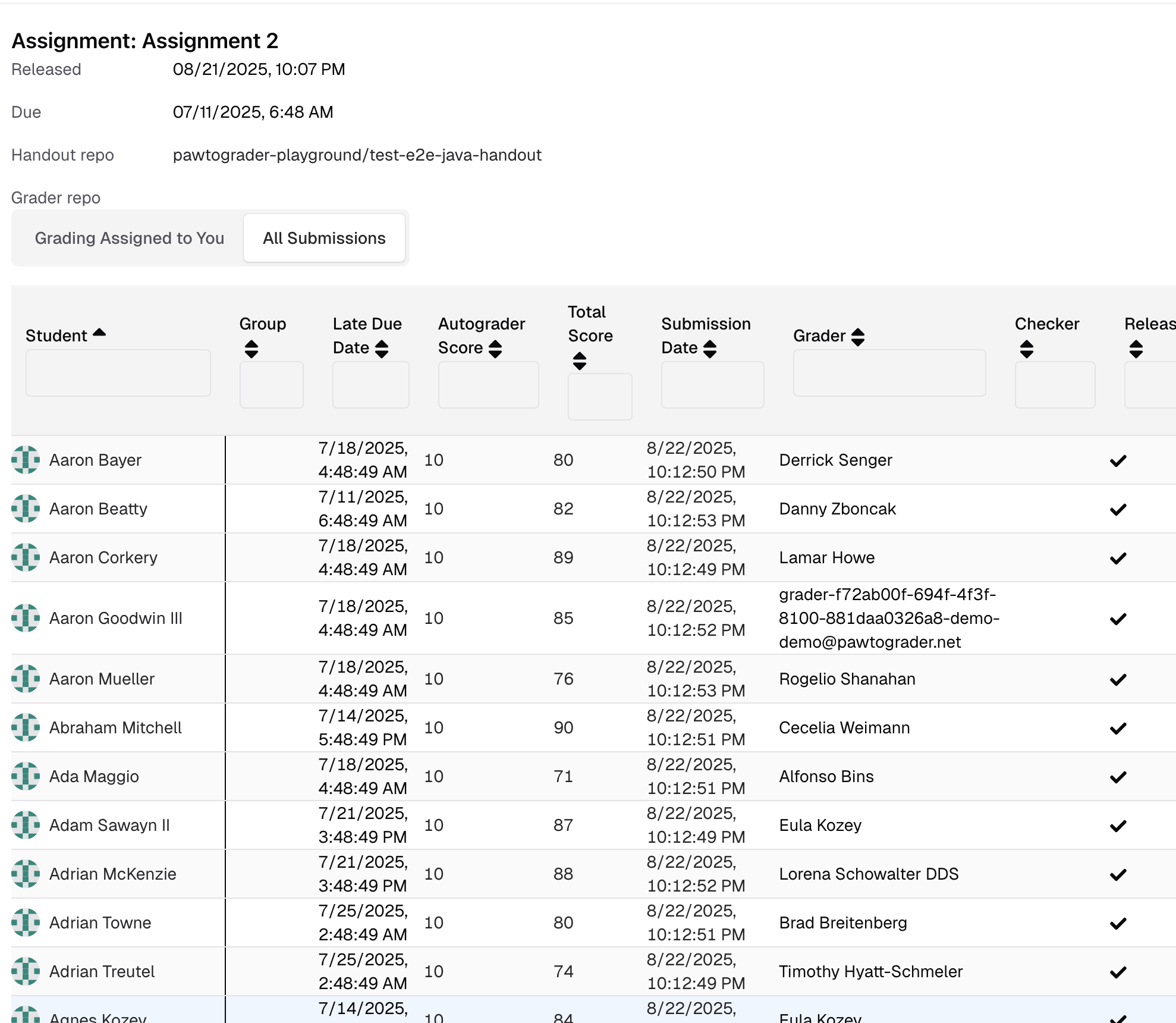Open the pawtograder-playground/test-e2e-java-handout repo link

coord(357,155)
